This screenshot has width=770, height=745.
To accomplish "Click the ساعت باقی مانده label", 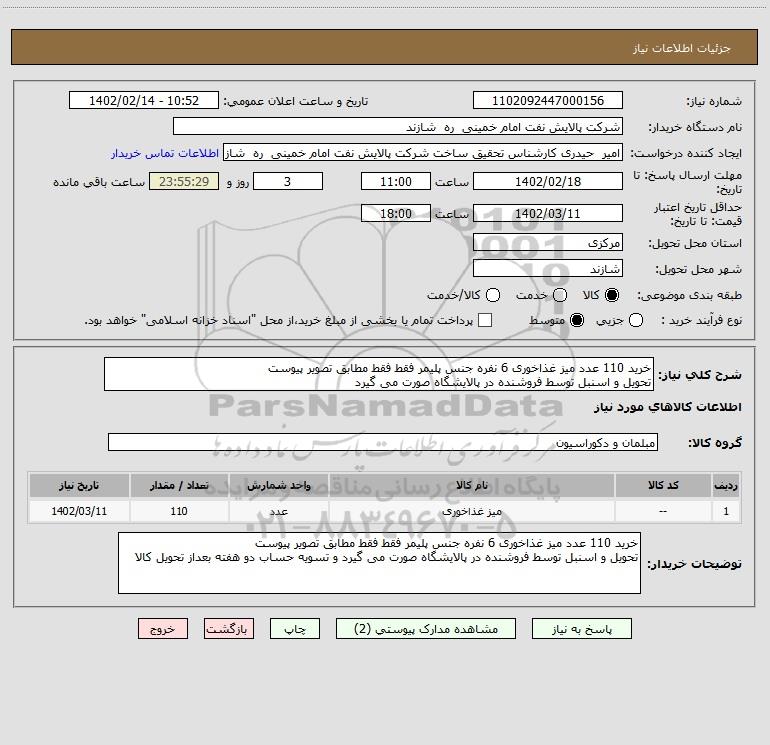I will pyautogui.click(x=99, y=182).
